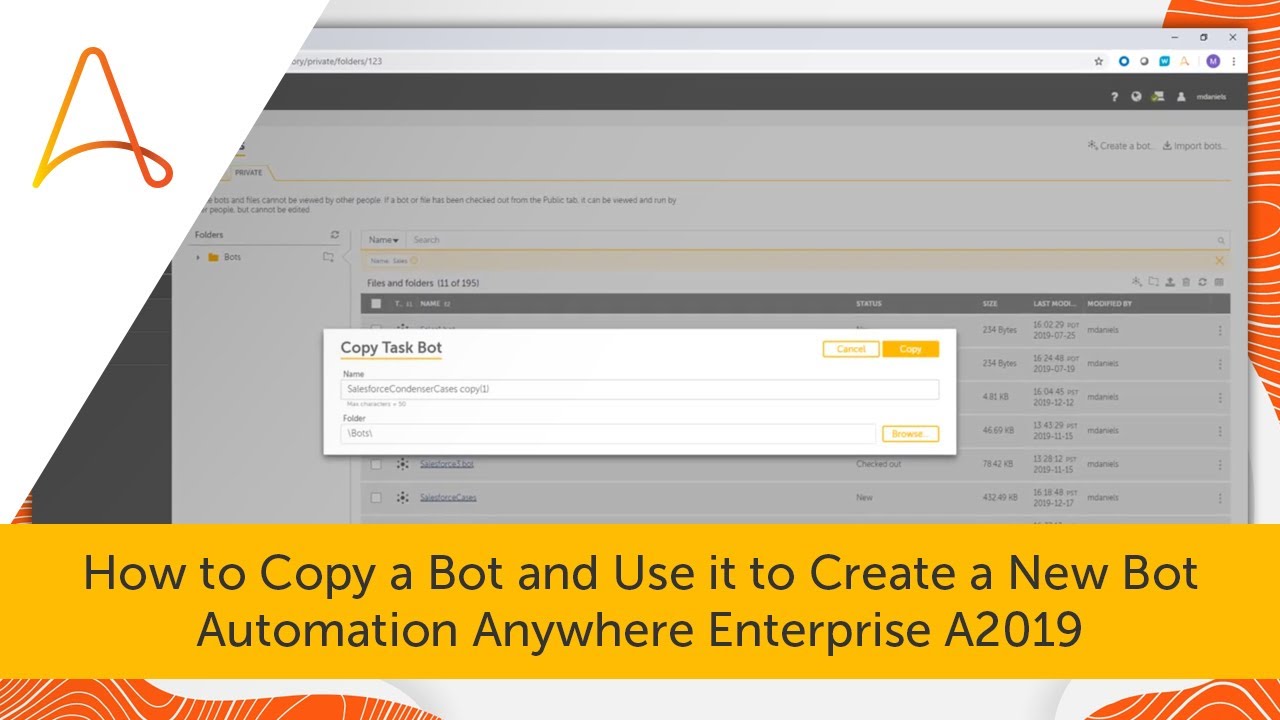This screenshot has width=1280, height=720.
Task: Click the upload icon above table
Action: [x=1169, y=282]
